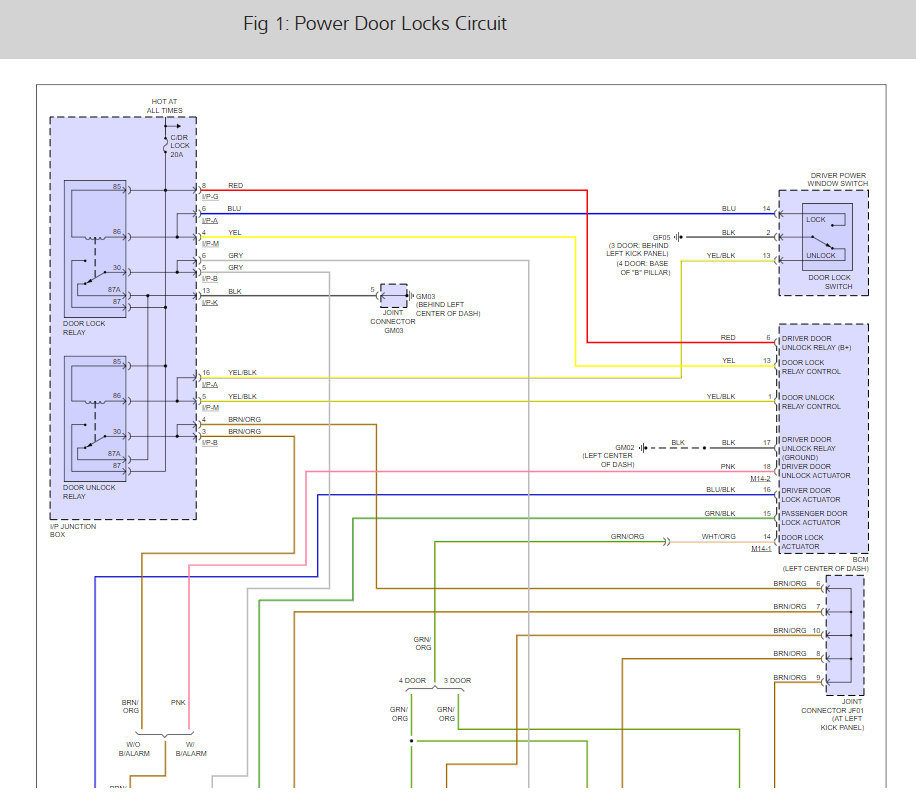This screenshot has height=799, width=916.
Task: Click the 'I/P-K' connector label
Action: point(210,303)
